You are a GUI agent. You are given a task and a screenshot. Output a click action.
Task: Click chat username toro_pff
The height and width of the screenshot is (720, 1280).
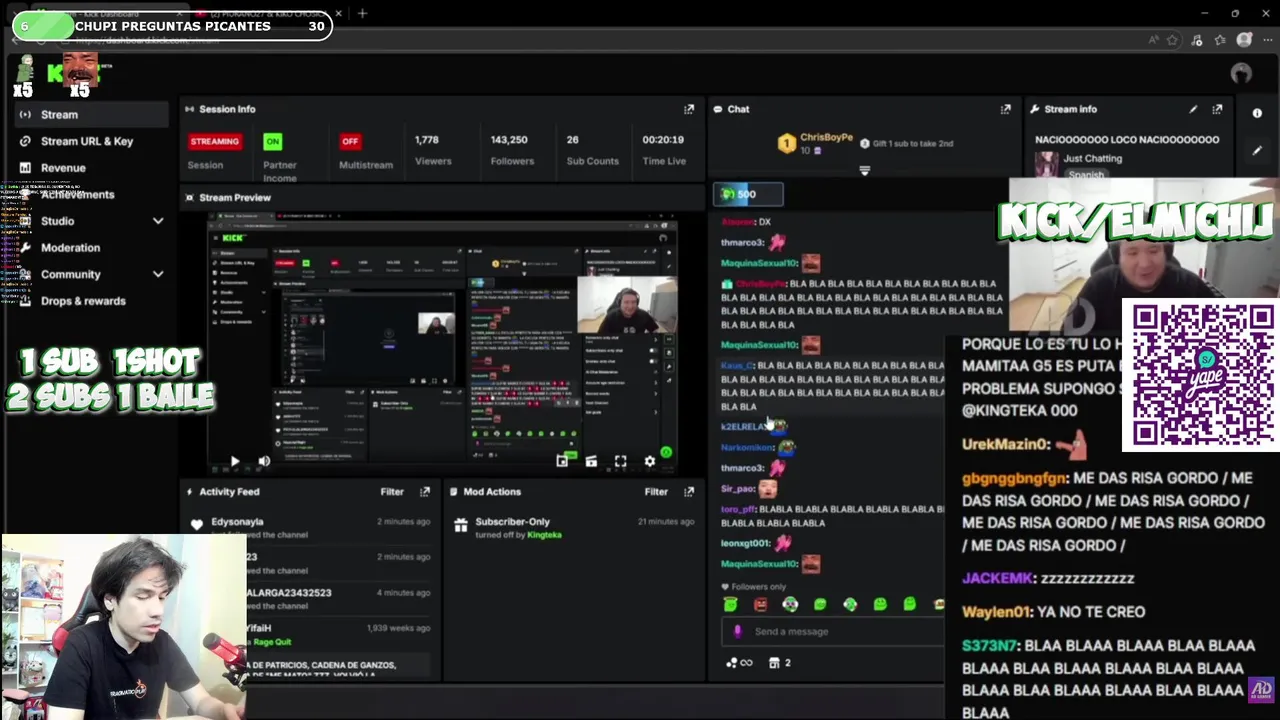[x=738, y=509]
